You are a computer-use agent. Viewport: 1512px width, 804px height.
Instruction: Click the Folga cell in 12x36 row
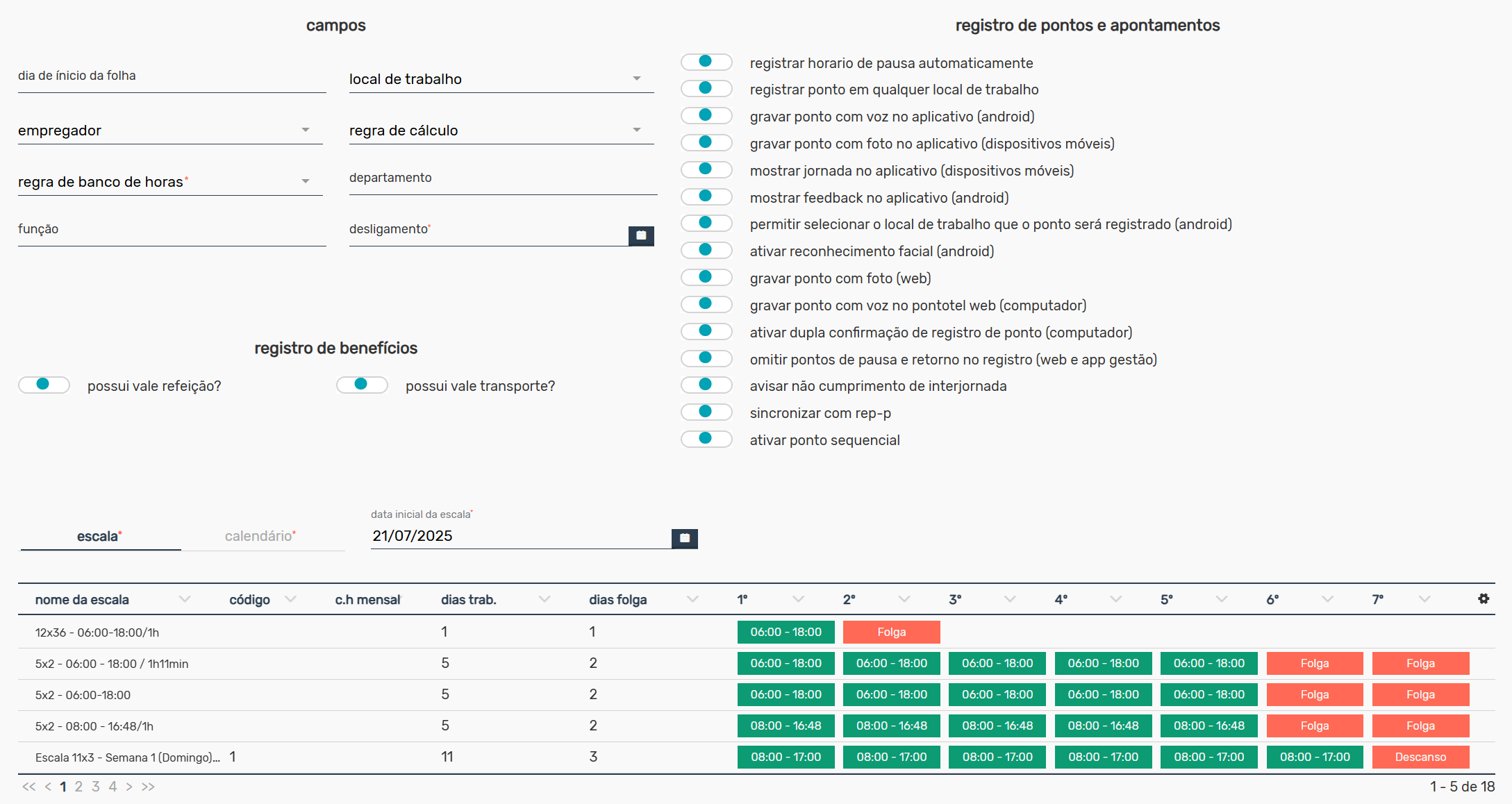coord(892,633)
